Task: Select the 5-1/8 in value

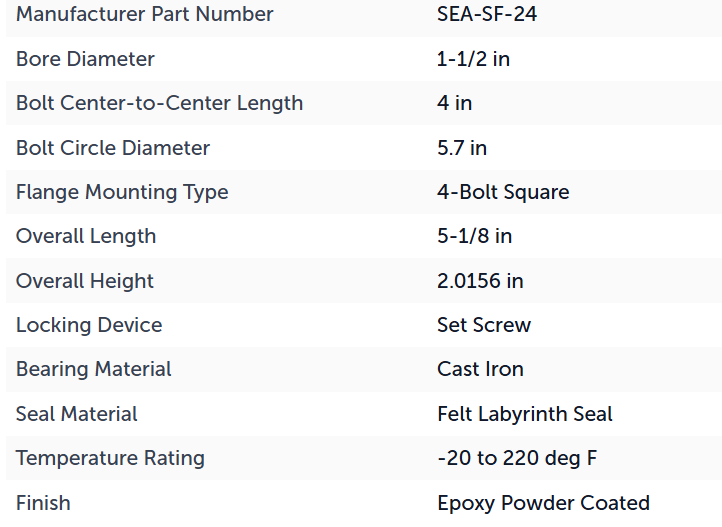Action: (x=474, y=236)
